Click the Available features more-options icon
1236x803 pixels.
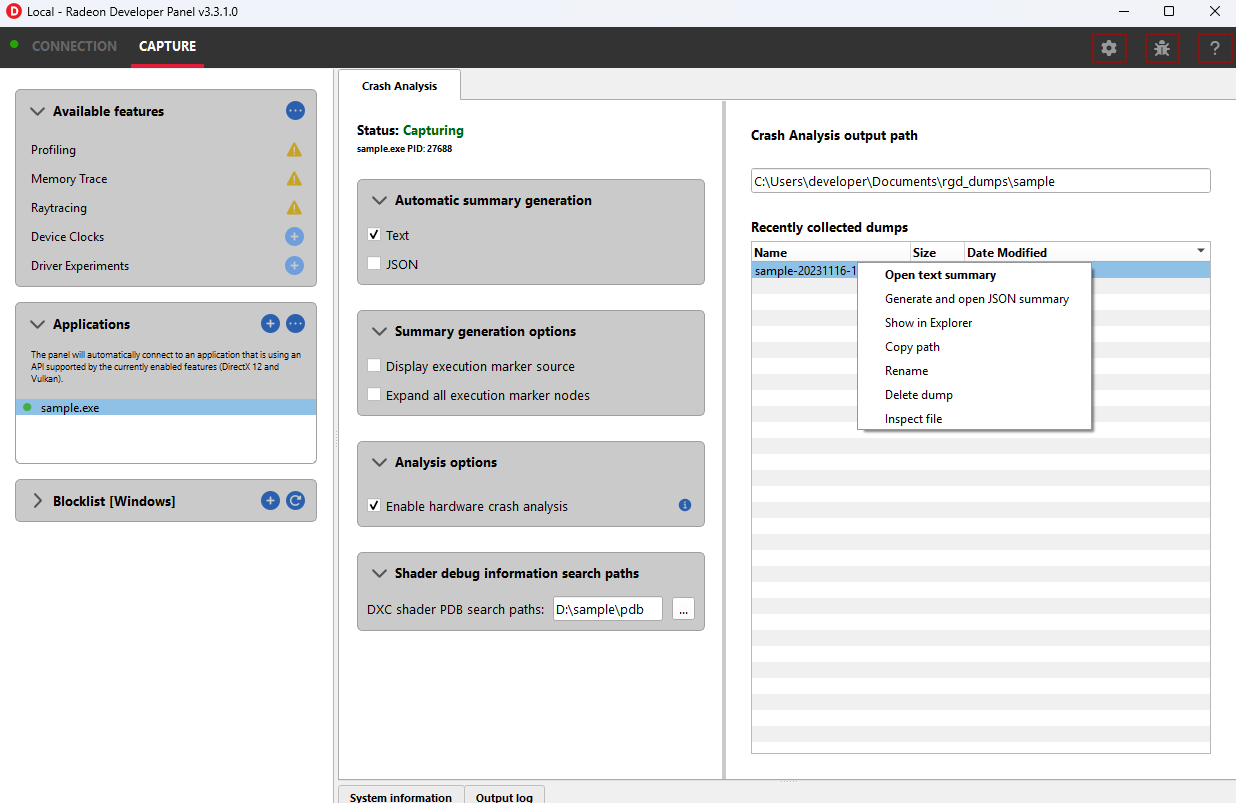pyautogui.click(x=295, y=111)
